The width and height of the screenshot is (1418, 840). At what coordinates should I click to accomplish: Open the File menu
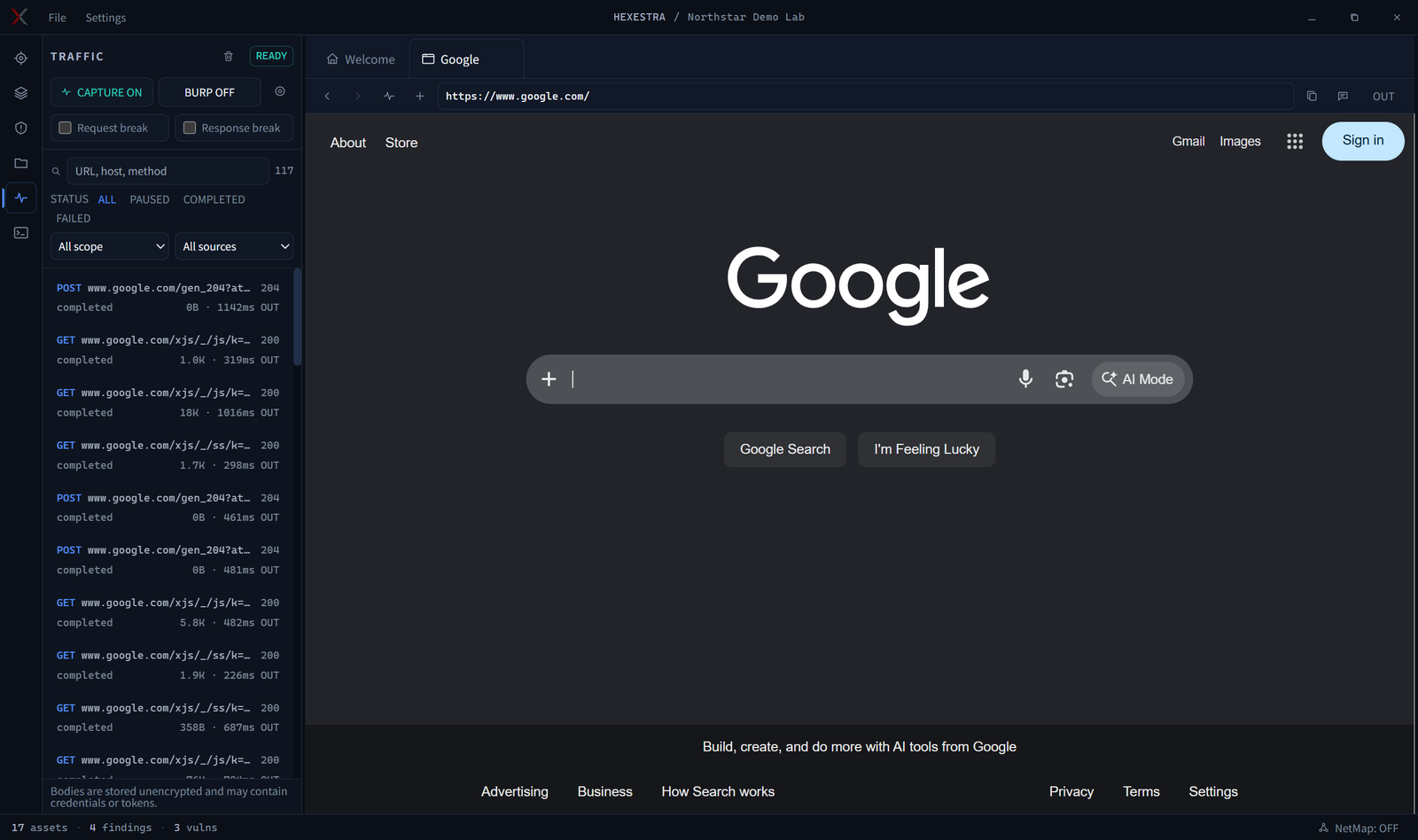(x=58, y=18)
